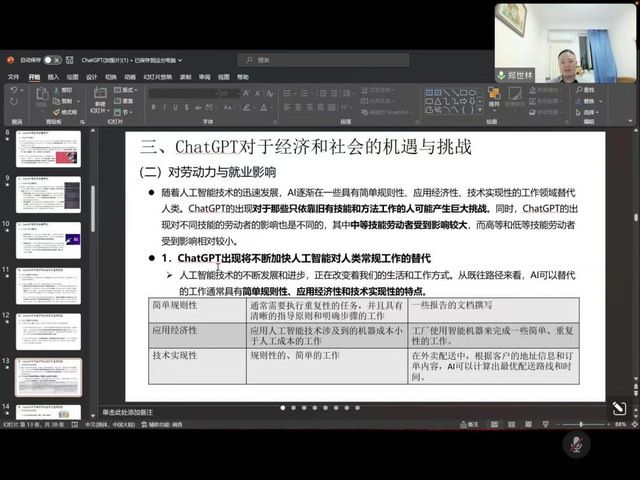Select slide 8 thumbnail
640x480 pixels.
(x=48, y=149)
